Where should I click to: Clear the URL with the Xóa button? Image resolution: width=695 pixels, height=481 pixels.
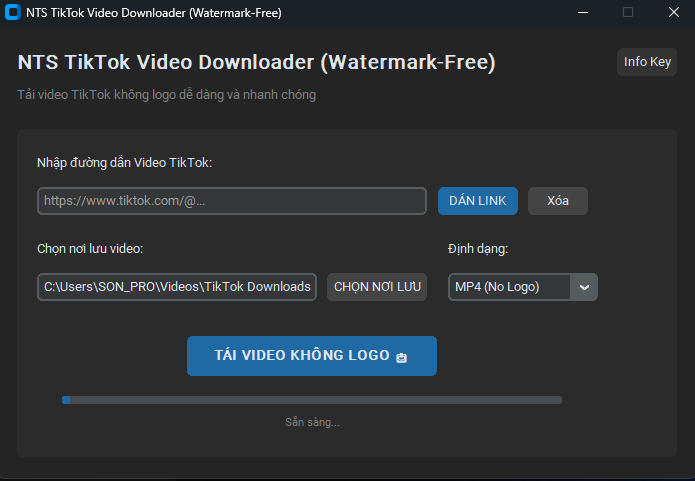coord(558,201)
